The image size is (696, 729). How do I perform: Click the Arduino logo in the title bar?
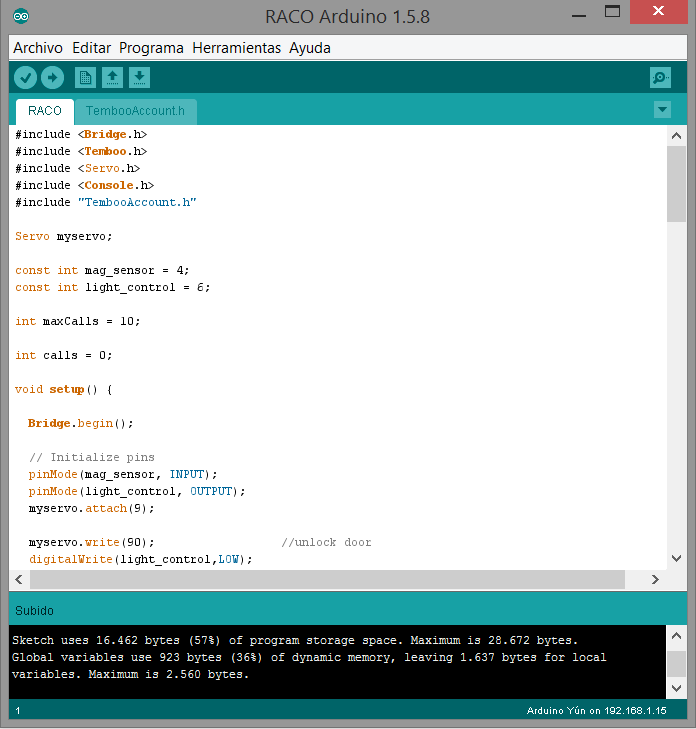(x=21, y=17)
